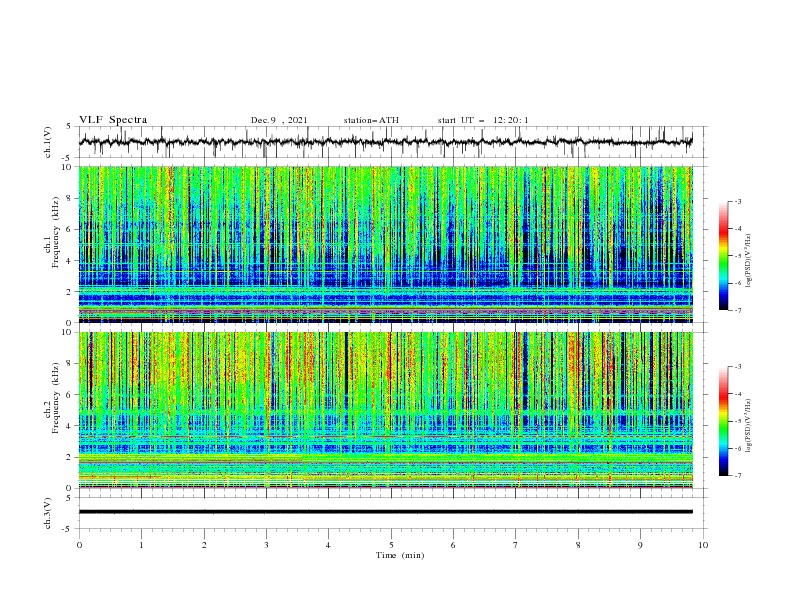Click the ch.1 voltage waveform trace
Viewport: 792px width, 612px height.
[x=385, y=142]
